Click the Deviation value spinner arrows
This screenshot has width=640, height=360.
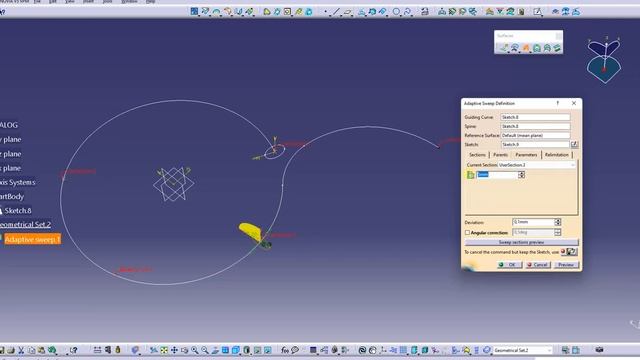[x=558, y=222]
